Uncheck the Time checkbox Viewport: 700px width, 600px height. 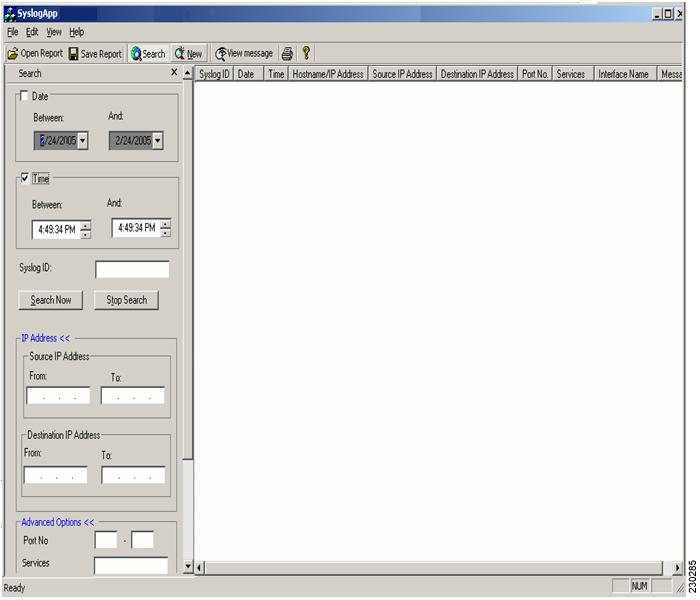coord(25,178)
